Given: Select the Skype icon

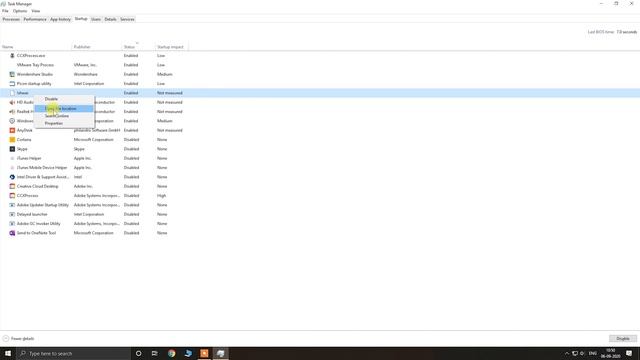Looking at the screenshot, I should tap(12, 149).
